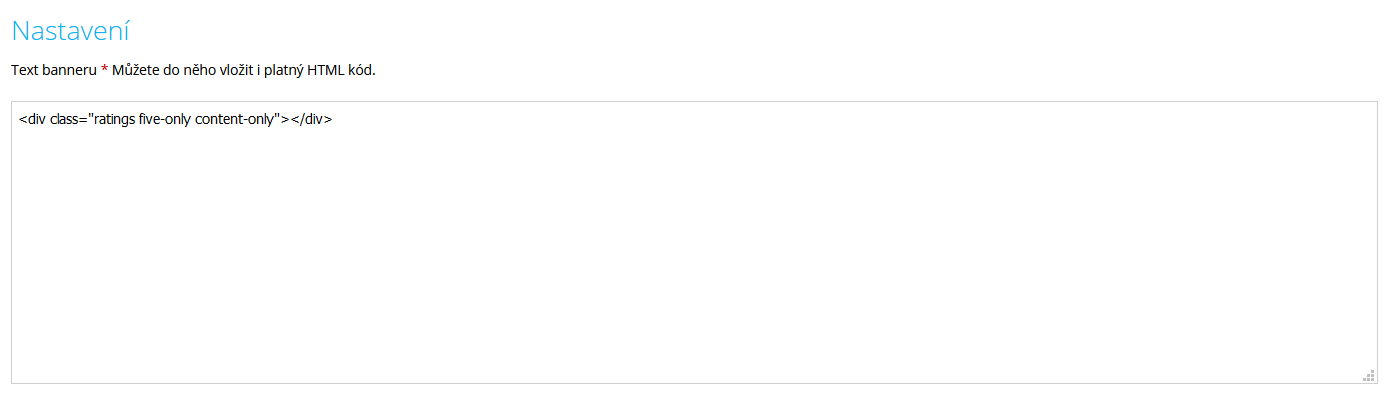Click the opening <div tag text
The height and width of the screenshot is (401, 1391).
click(x=32, y=119)
